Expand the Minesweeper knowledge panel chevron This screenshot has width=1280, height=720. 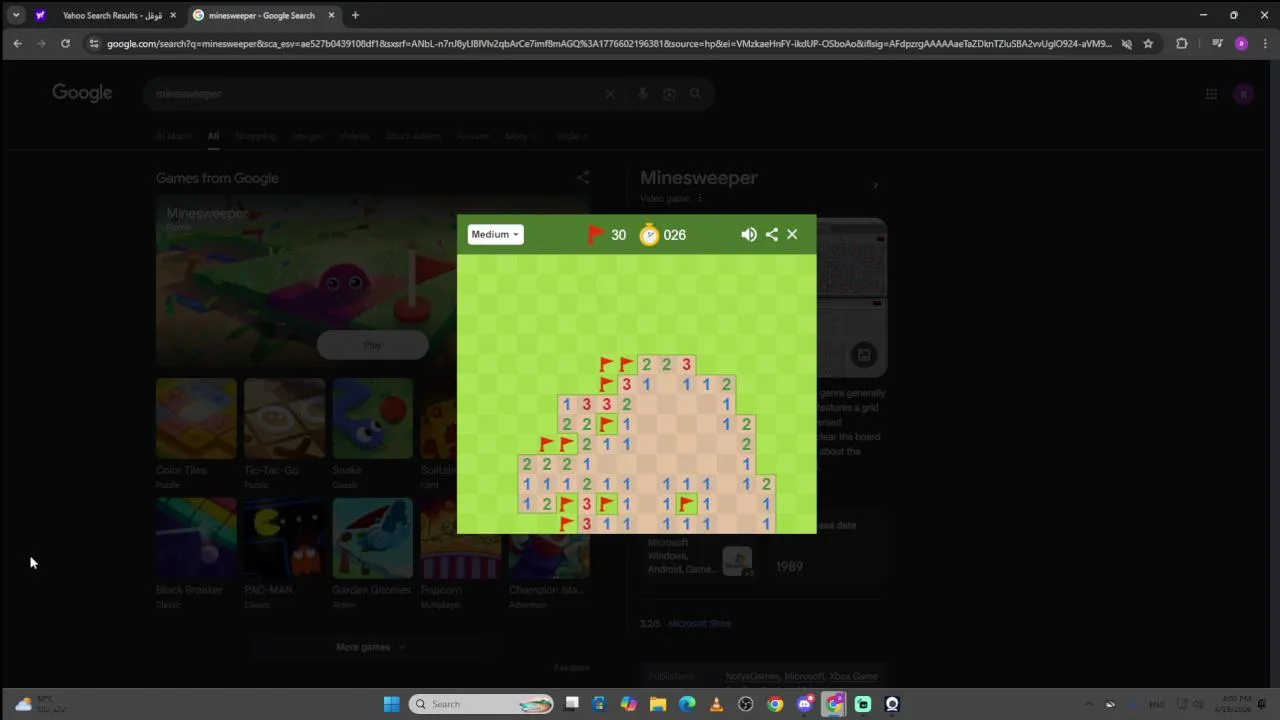[875, 185]
